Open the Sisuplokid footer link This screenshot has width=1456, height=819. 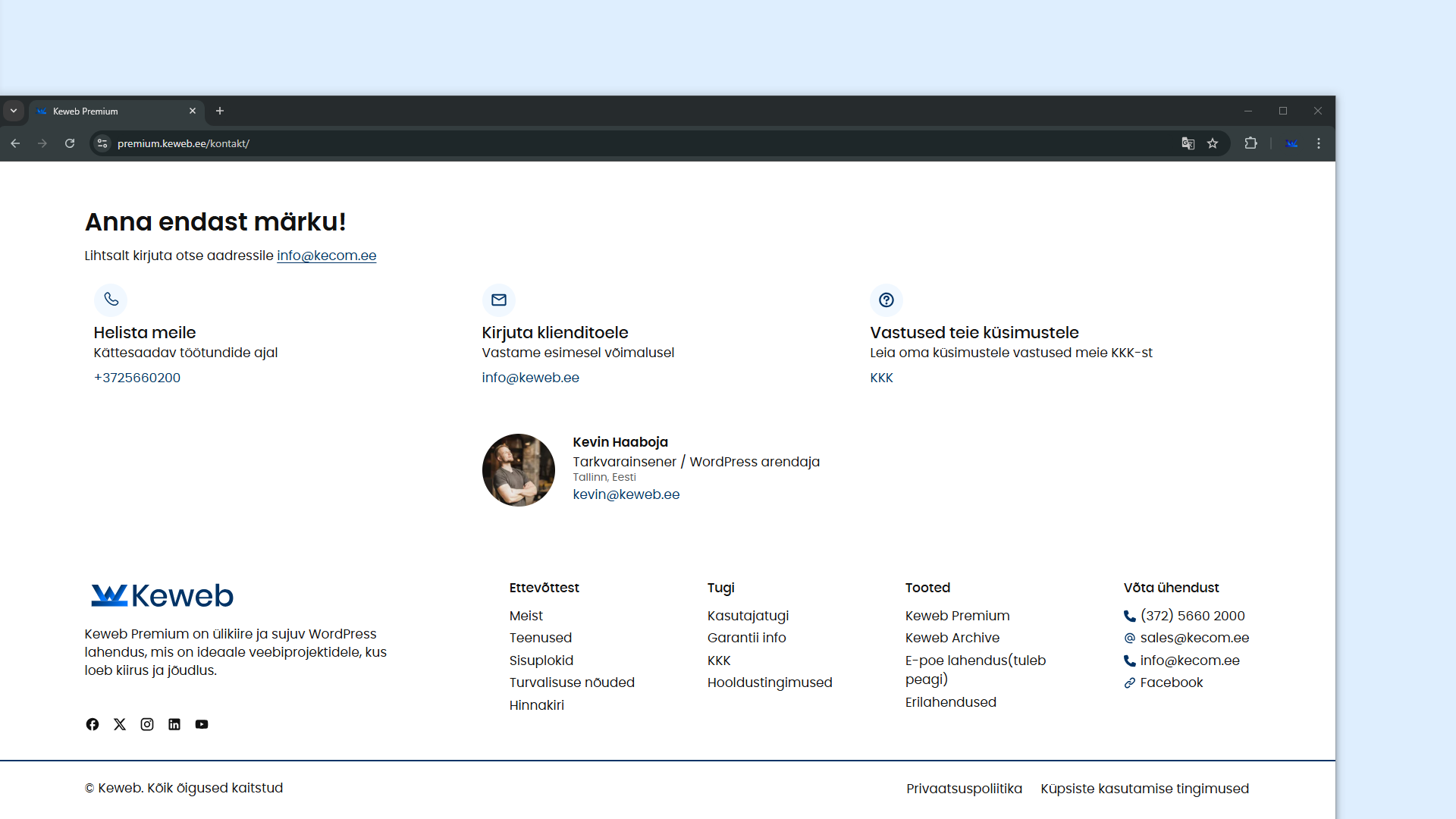(541, 661)
